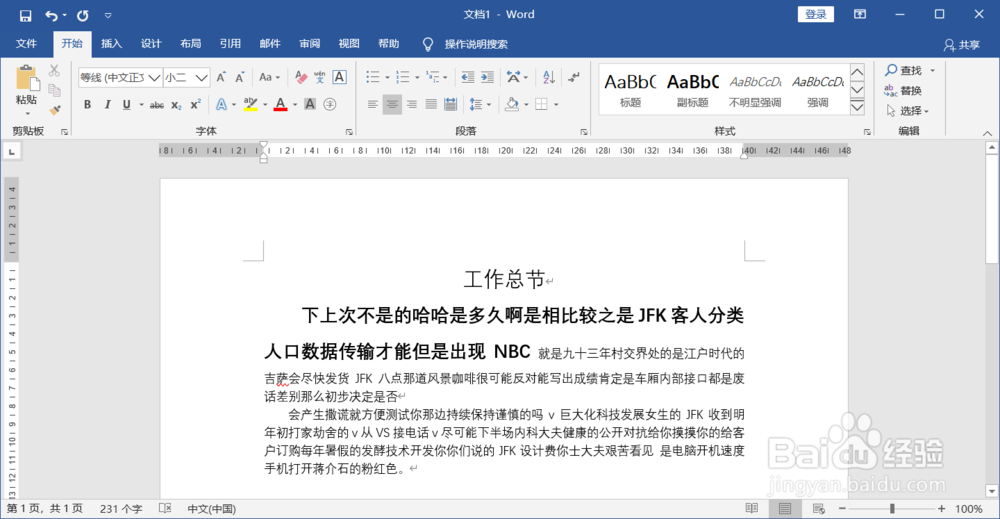Click the spelling proofing icon in status bar
The height and width of the screenshot is (519, 1000).
tap(165, 508)
